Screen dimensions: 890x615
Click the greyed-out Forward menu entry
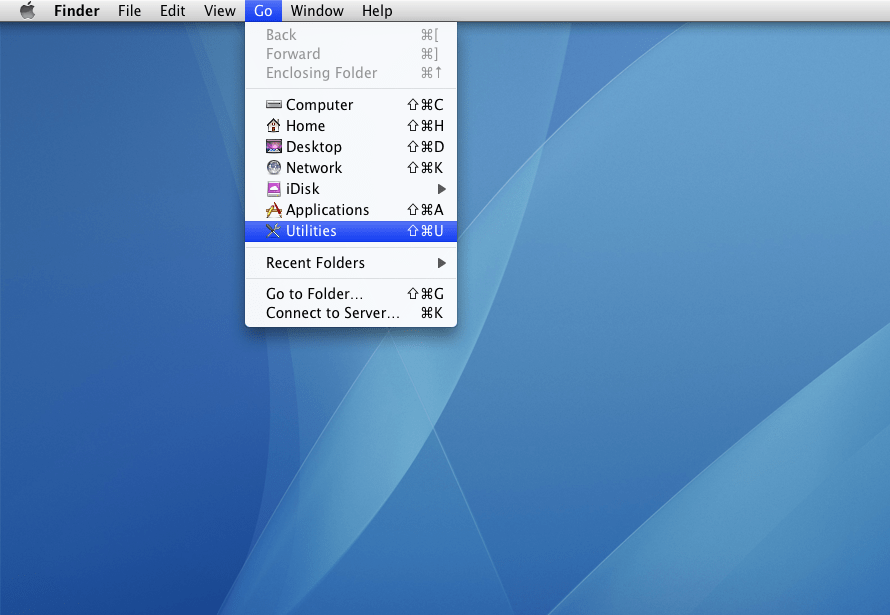pyautogui.click(x=351, y=54)
